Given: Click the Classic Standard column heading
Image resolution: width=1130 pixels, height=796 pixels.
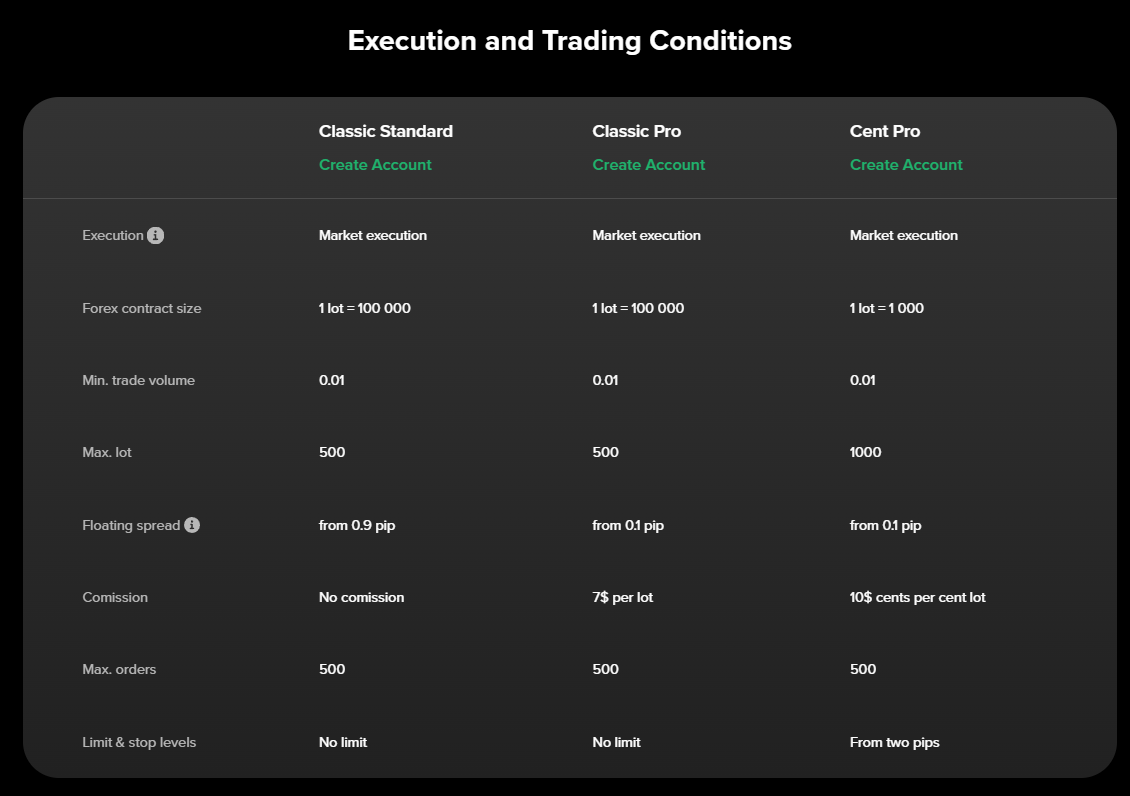Looking at the screenshot, I should [386, 131].
